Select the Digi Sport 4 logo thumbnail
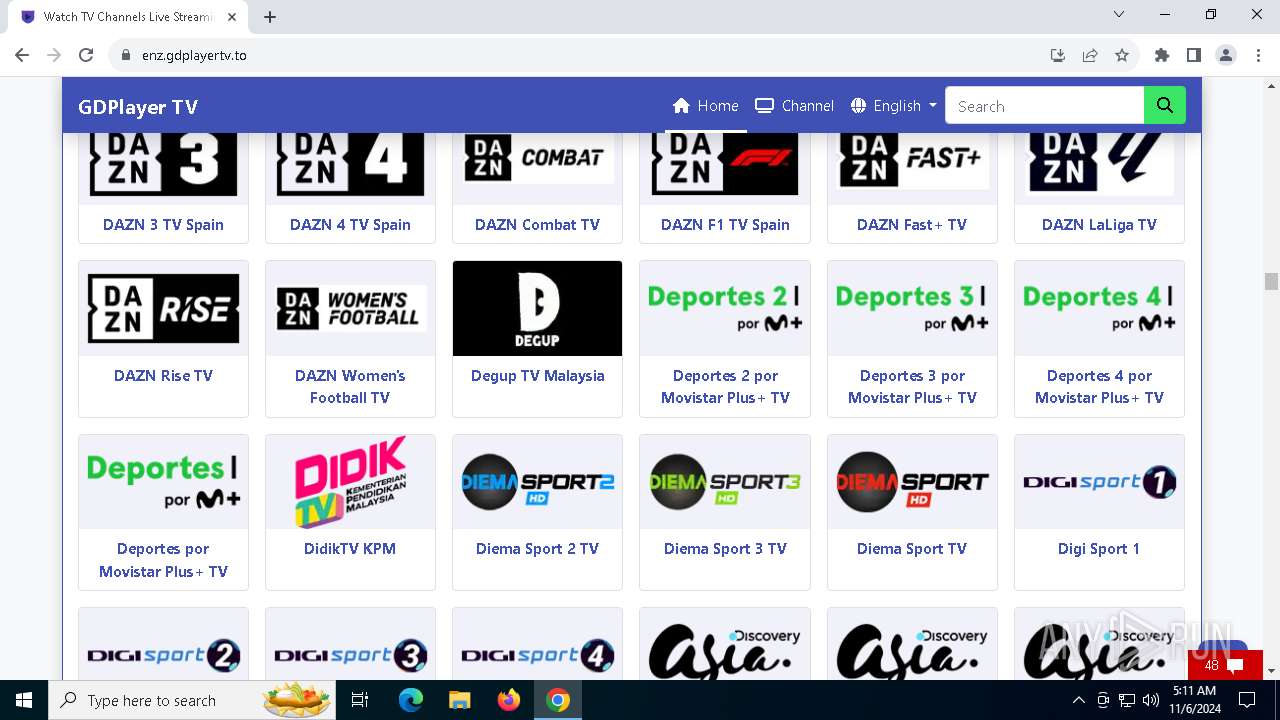 (537, 644)
